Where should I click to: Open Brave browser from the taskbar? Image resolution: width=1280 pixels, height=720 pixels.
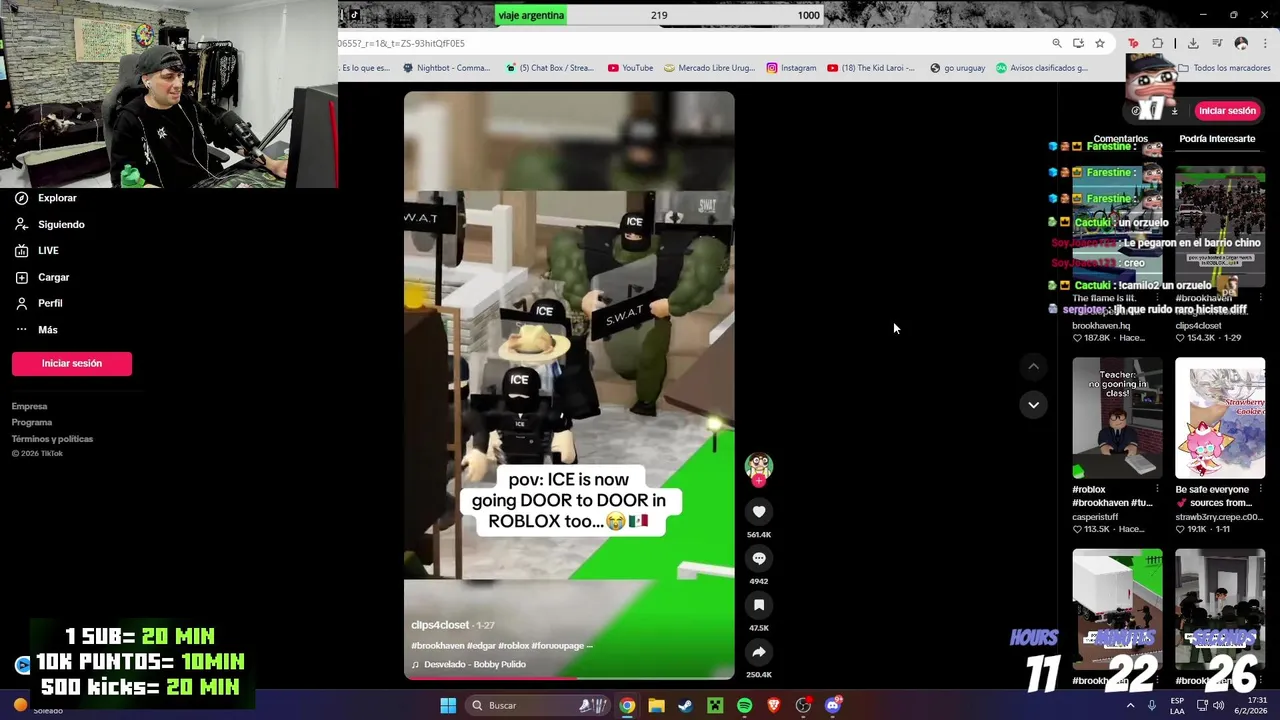[x=773, y=706]
